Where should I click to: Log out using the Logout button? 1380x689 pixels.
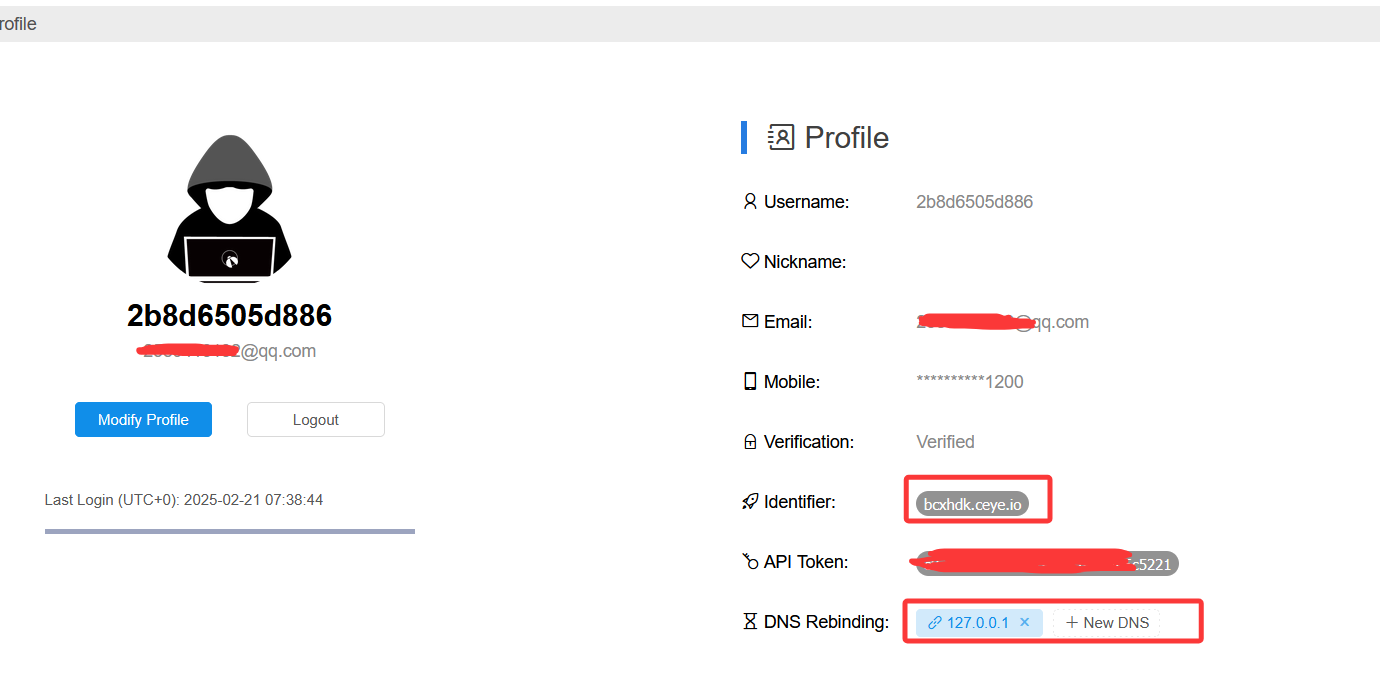(315, 420)
